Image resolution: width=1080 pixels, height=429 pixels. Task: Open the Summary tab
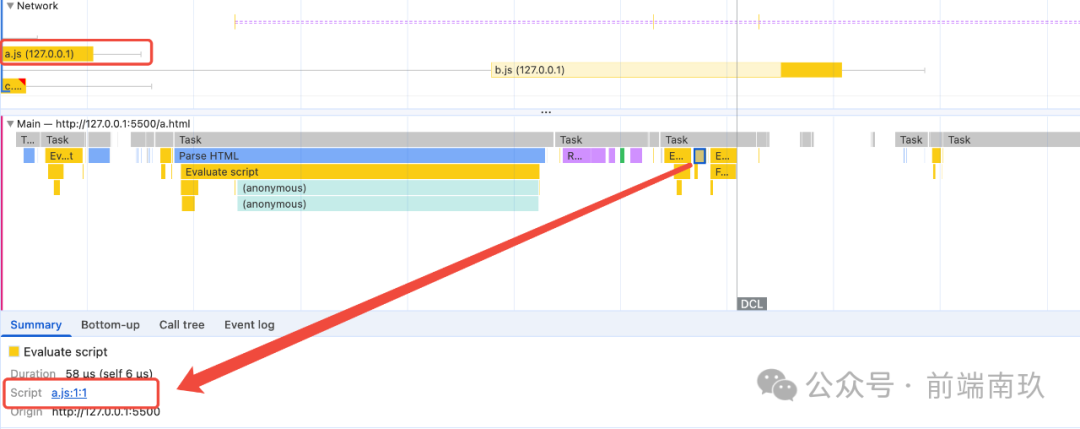coord(36,325)
